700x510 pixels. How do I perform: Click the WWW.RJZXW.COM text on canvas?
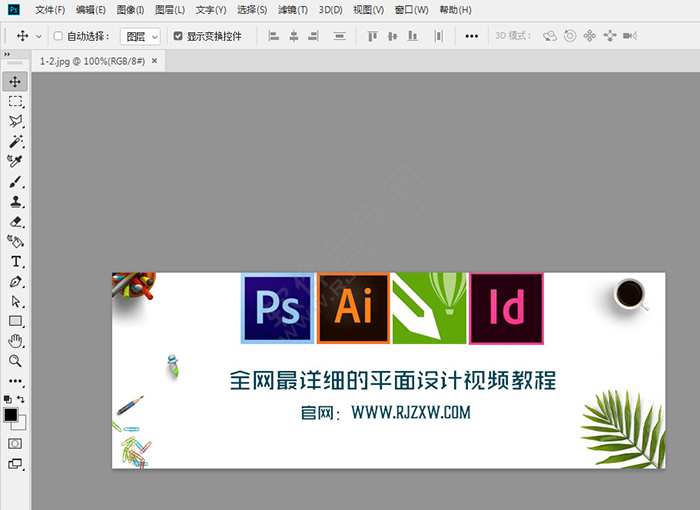point(411,412)
